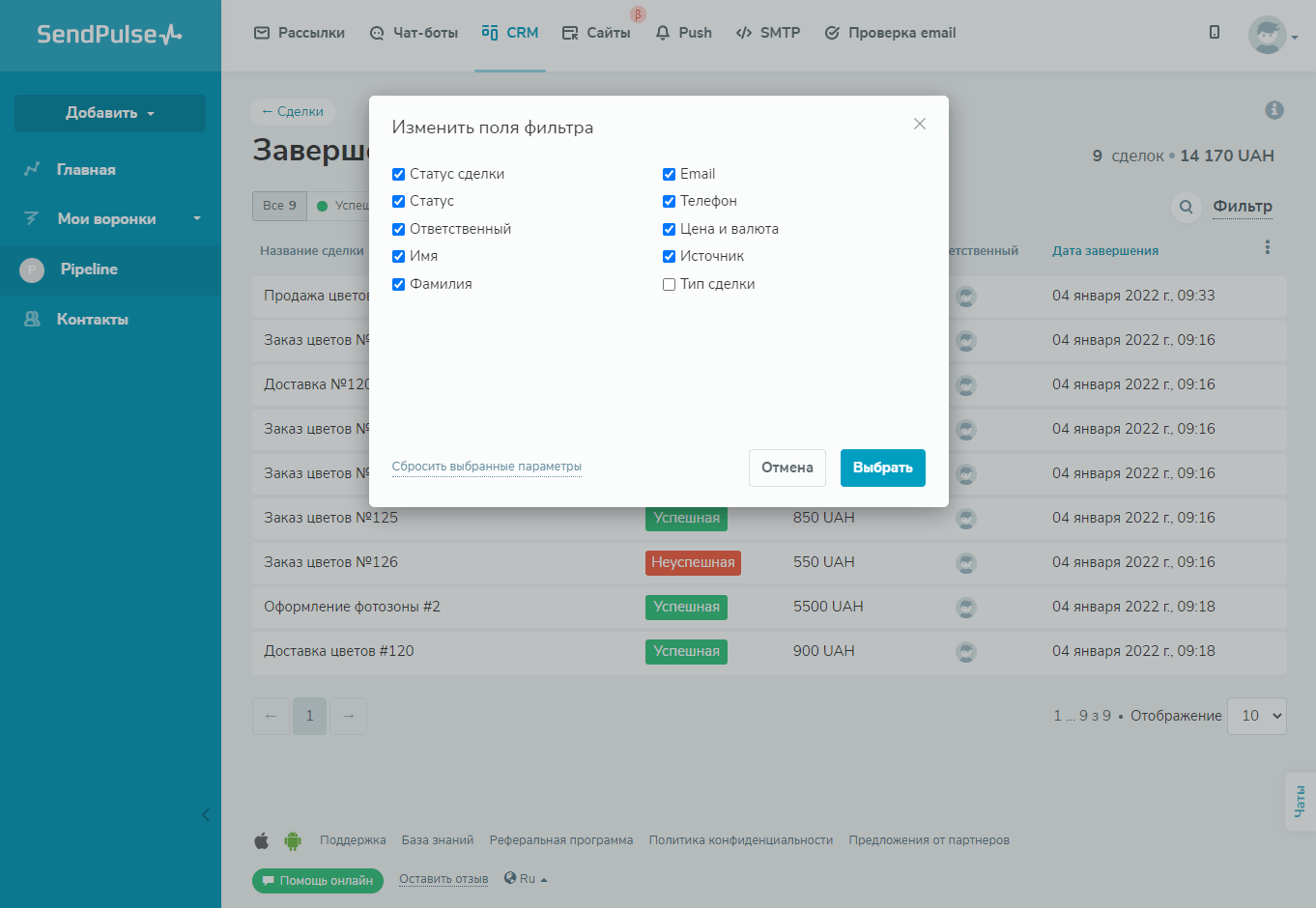The image size is (1316, 908).
Task: Open the Рассылки tab in top navigation
Action: [x=300, y=33]
